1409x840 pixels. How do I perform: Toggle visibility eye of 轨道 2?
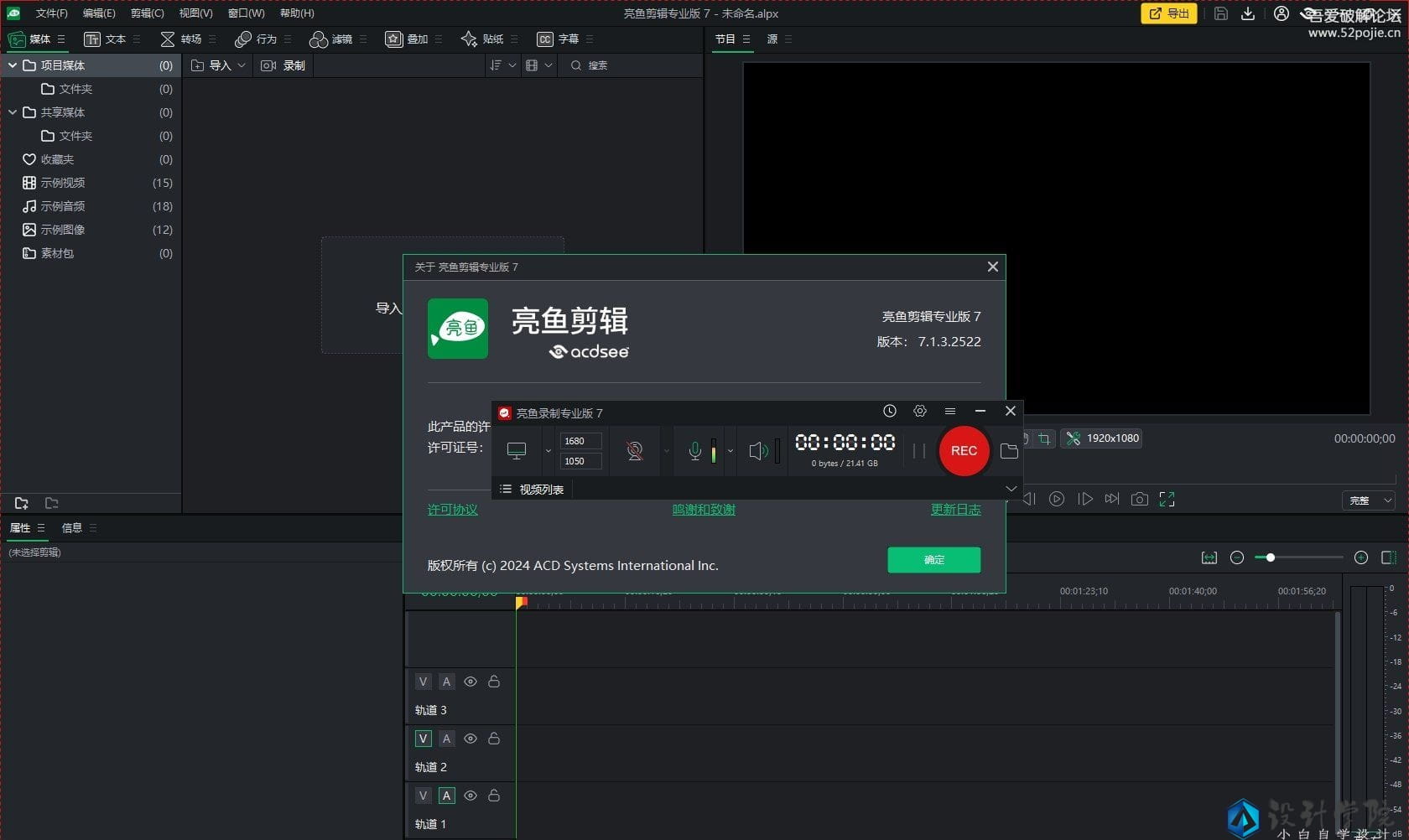[x=471, y=739]
